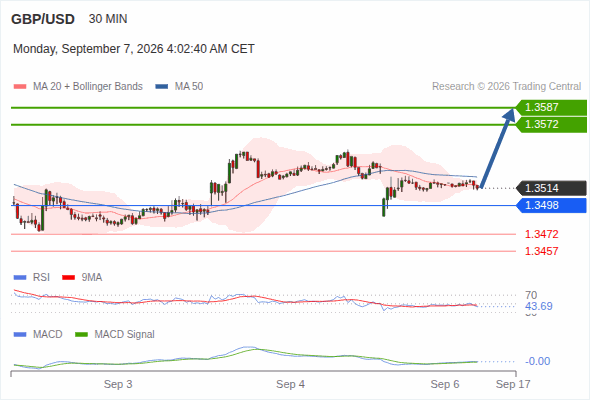The image size is (590, 400).
Task: Click the Sep 3 date marker
Action: tap(118, 384)
